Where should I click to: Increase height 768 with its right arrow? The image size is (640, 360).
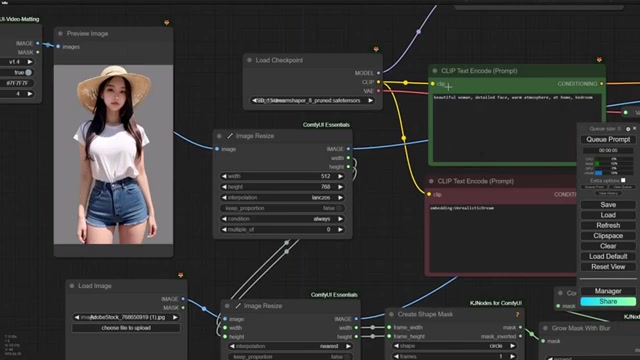tap(340, 187)
